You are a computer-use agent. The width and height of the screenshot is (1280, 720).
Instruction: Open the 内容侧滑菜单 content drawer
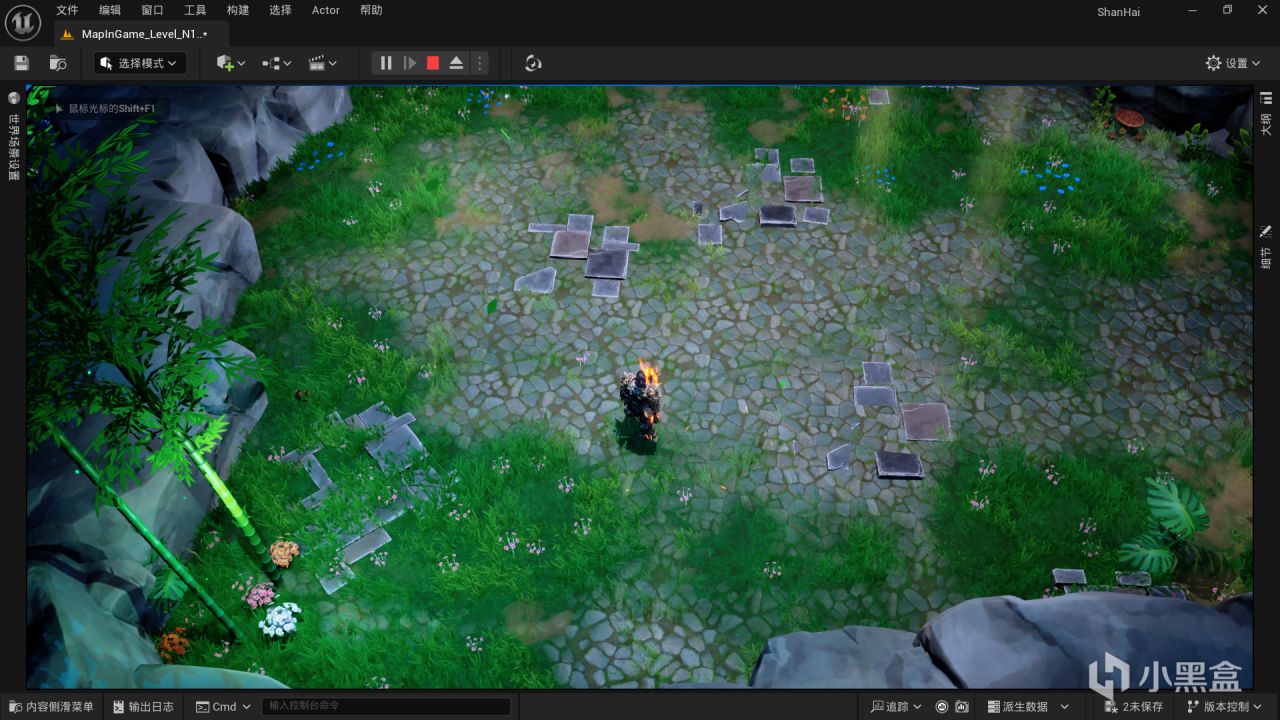[x=51, y=706]
